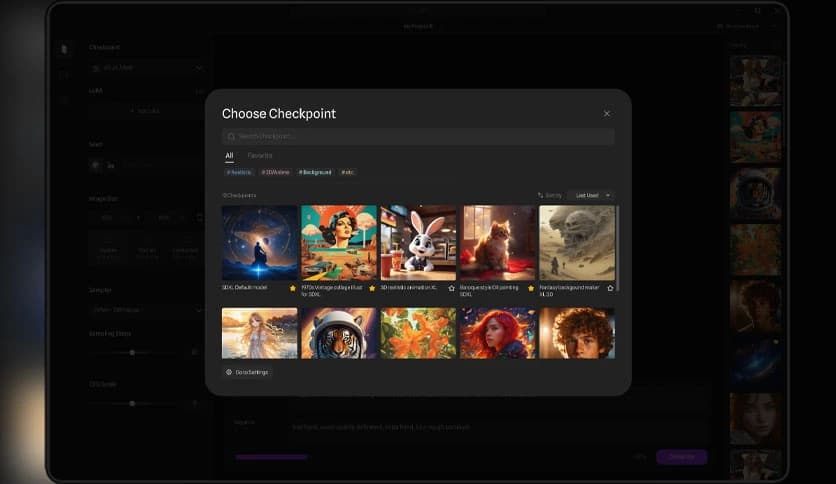Choose the vintage collage woman thumbnail
This screenshot has width=836, height=484.
(339, 243)
